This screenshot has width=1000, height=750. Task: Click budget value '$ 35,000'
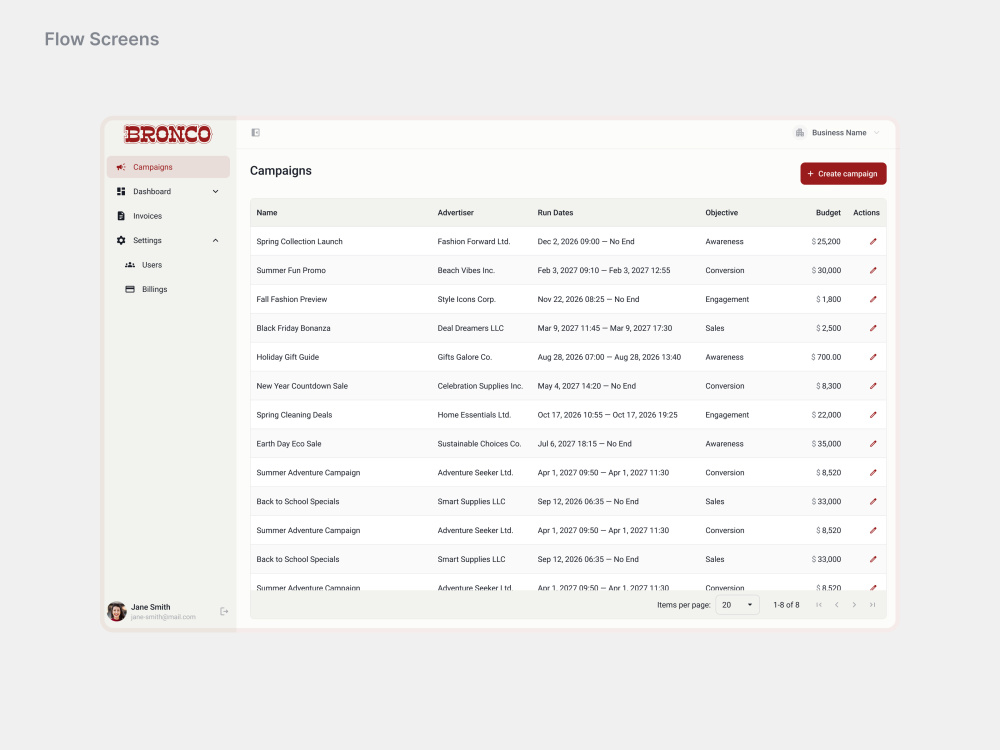826,444
